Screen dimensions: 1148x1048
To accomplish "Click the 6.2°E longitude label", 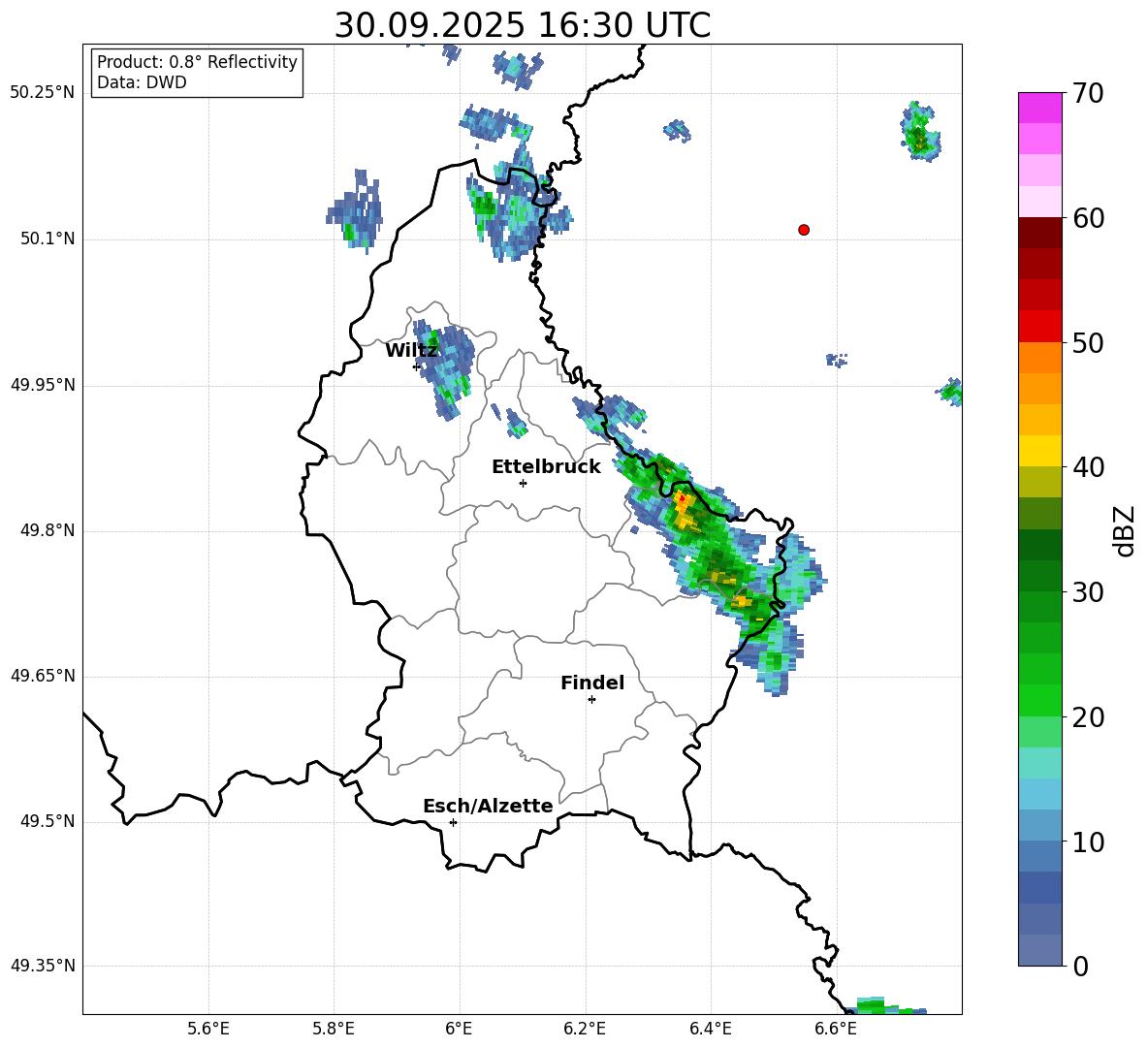I will 585,1029.
